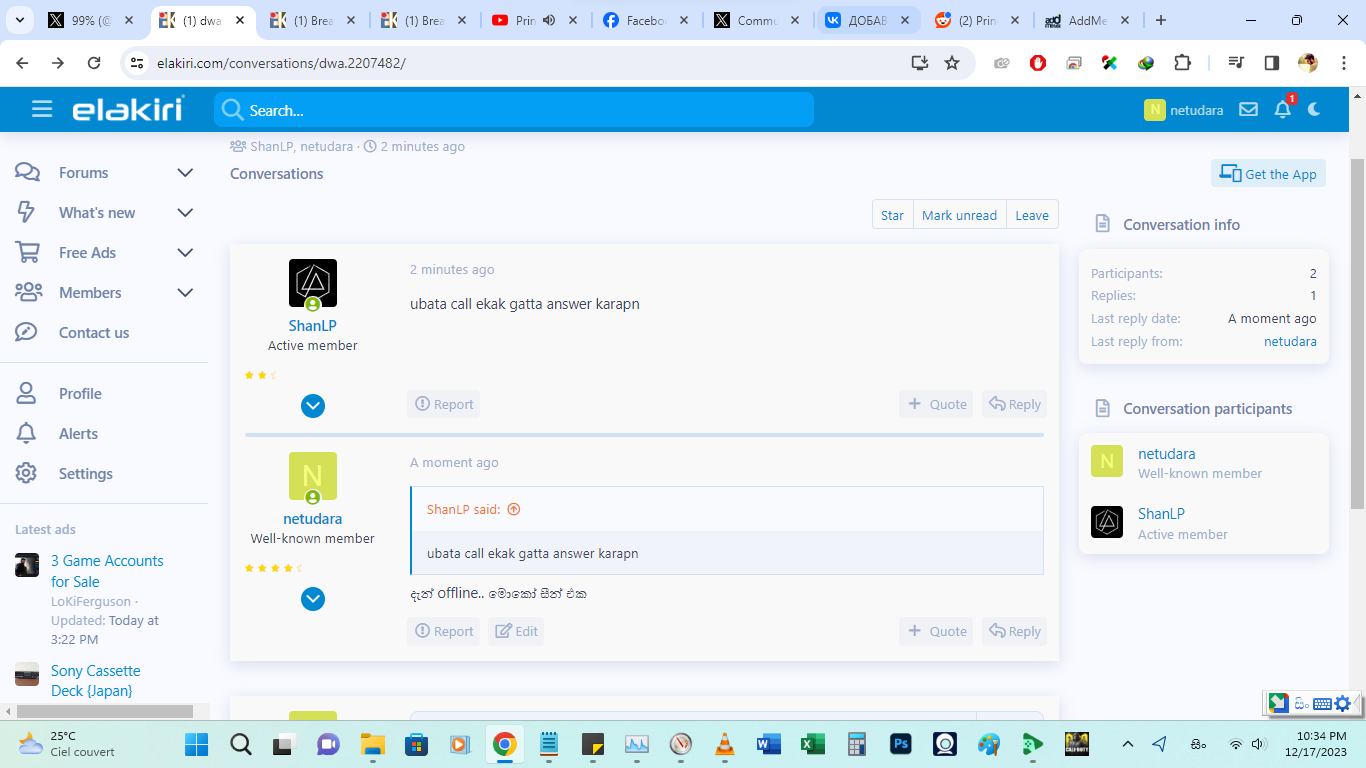
Task: Expand the Forums sidebar menu arrow
Action: coord(185,173)
